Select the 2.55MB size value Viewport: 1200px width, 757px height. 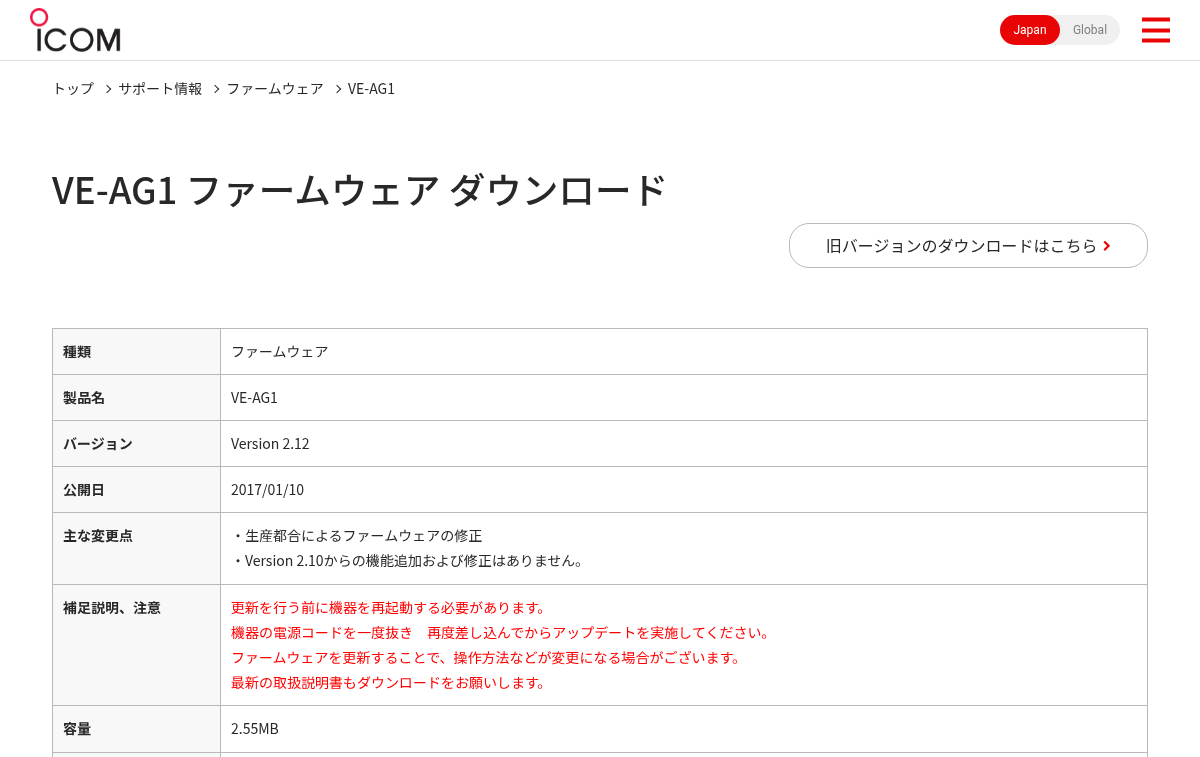pyautogui.click(x=255, y=729)
